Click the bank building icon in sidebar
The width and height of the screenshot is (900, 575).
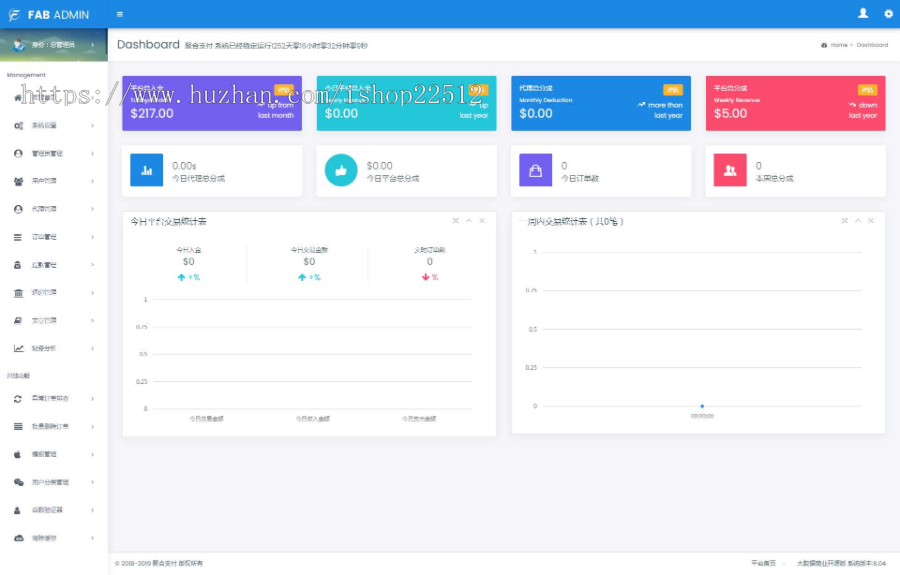(x=18, y=293)
